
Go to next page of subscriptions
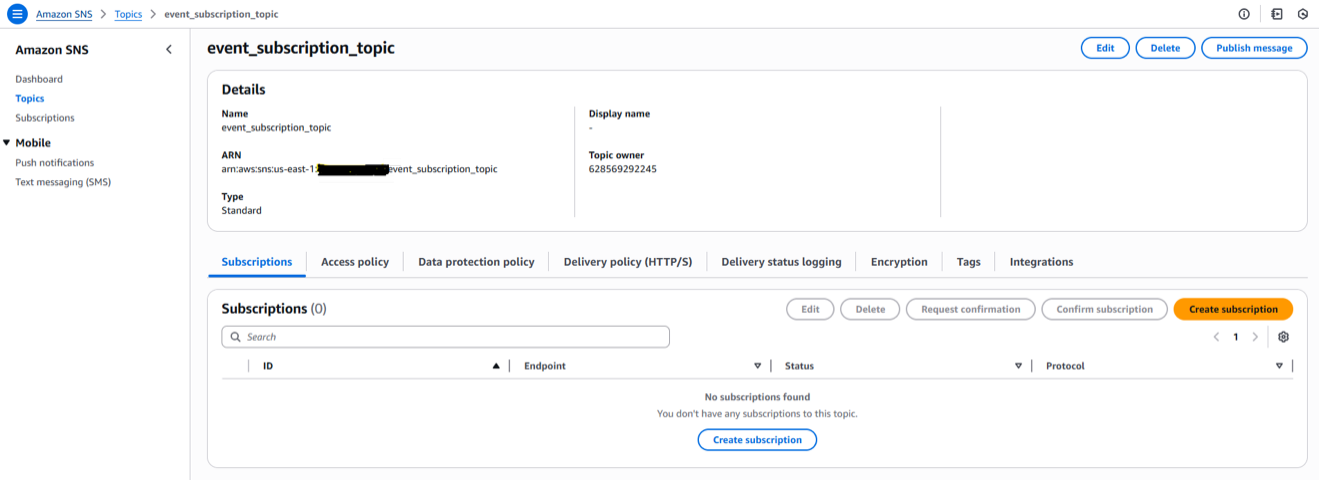(1255, 337)
